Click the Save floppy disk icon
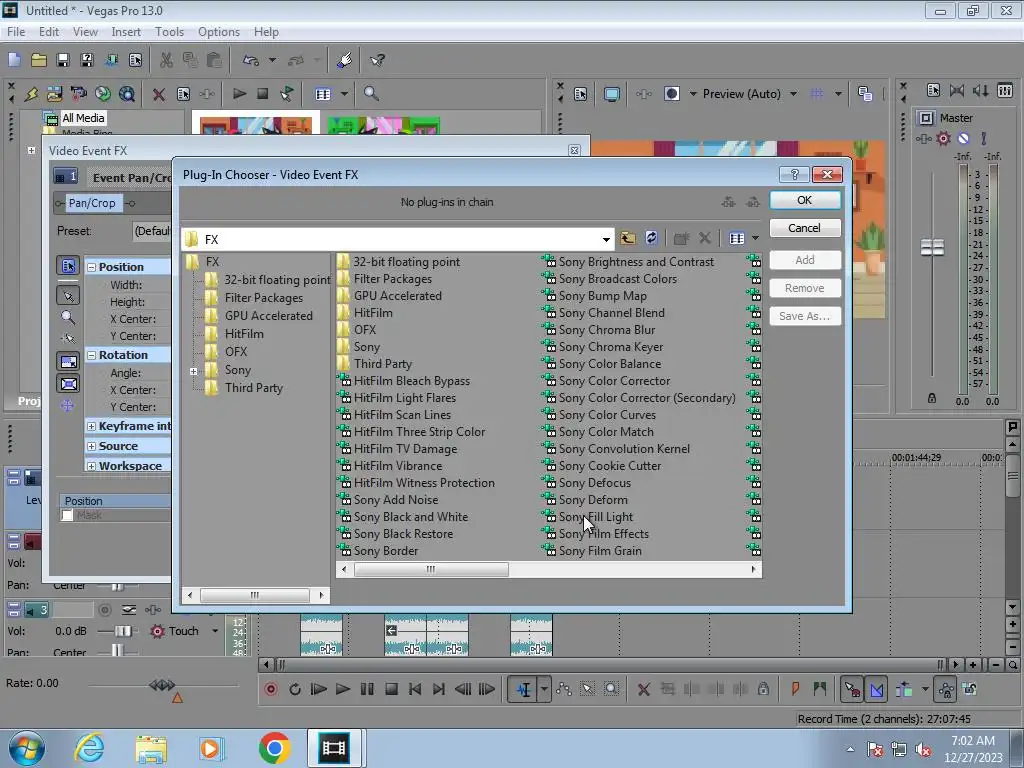This screenshot has width=1024, height=768. coord(63,60)
